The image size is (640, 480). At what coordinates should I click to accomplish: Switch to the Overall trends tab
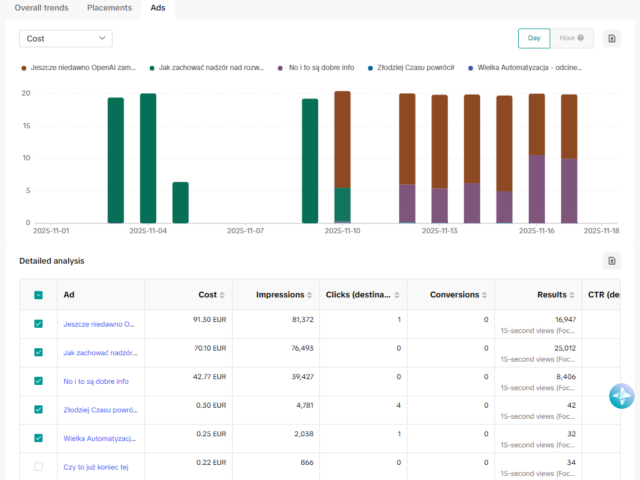pyautogui.click(x=40, y=8)
